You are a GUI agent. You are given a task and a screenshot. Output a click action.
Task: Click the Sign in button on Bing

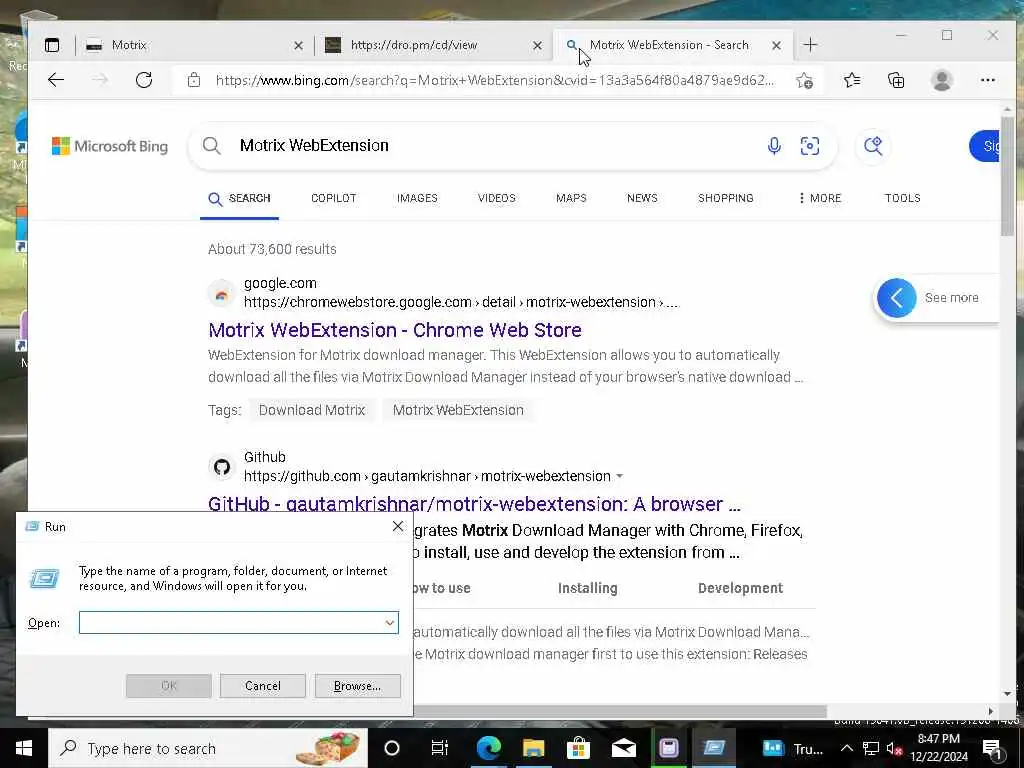click(x=984, y=146)
